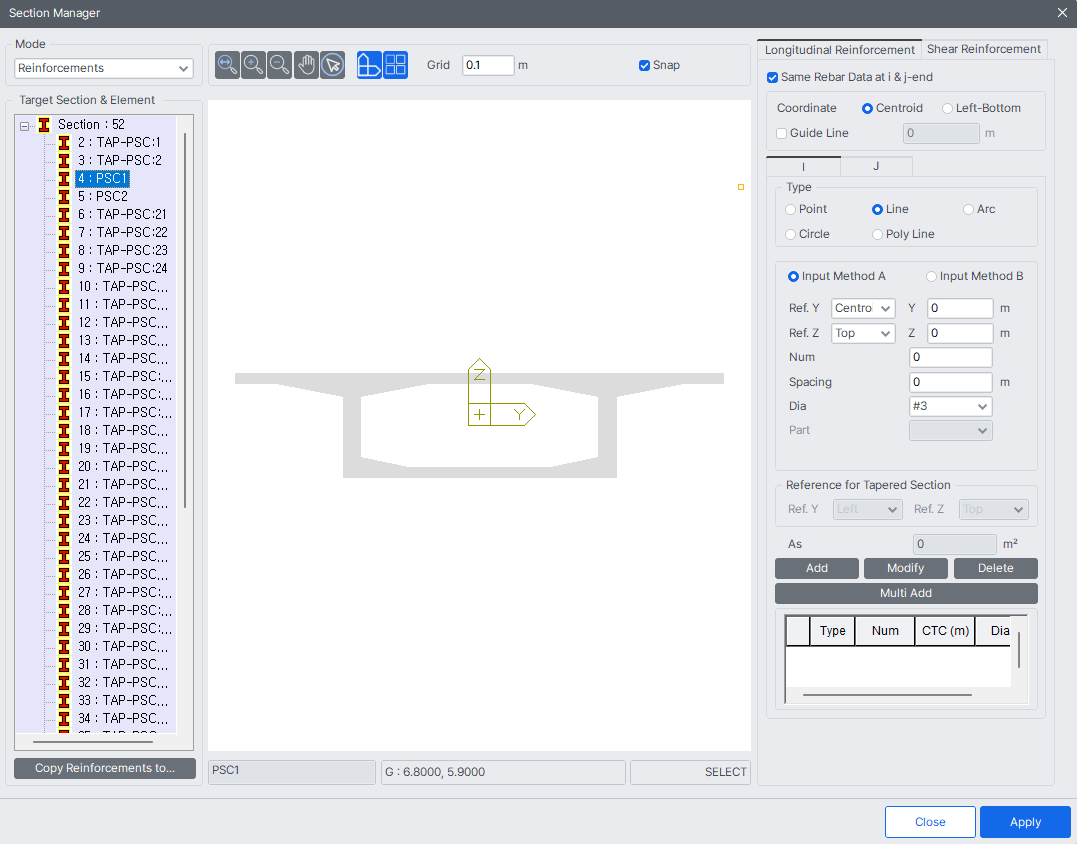Open the Ref. Y Centroid dropdown
1077x844 pixels.
pyautogui.click(x=863, y=308)
